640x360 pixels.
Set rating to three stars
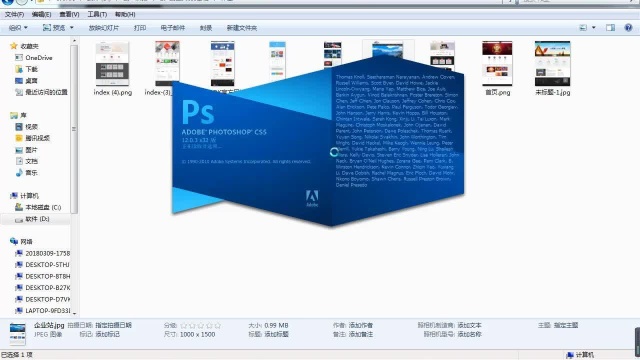point(200,325)
